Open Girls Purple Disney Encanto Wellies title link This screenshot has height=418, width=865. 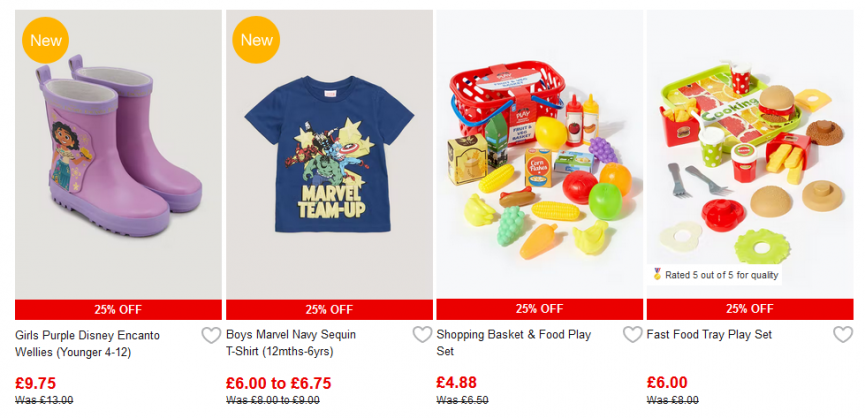tap(87, 344)
